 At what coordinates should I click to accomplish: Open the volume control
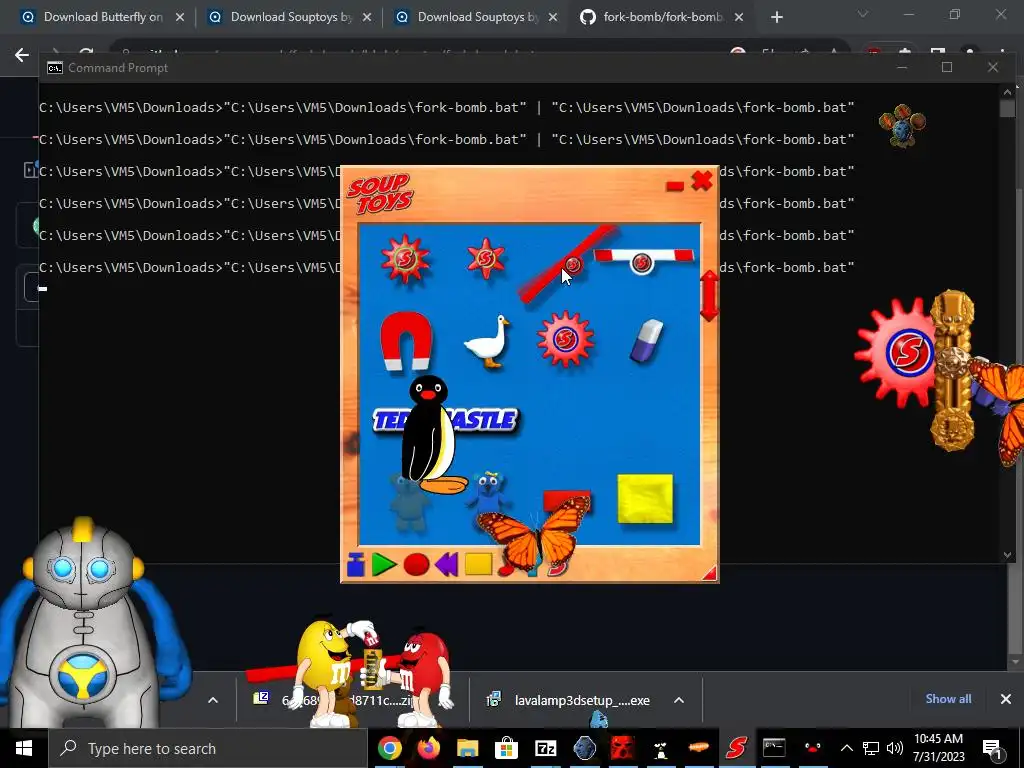pyautogui.click(x=895, y=748)
